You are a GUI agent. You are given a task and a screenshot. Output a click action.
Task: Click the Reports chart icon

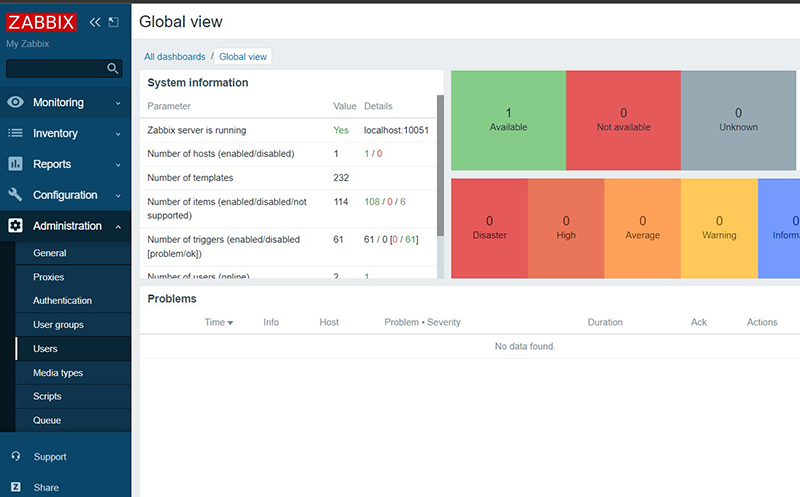[x=15, y=164]
